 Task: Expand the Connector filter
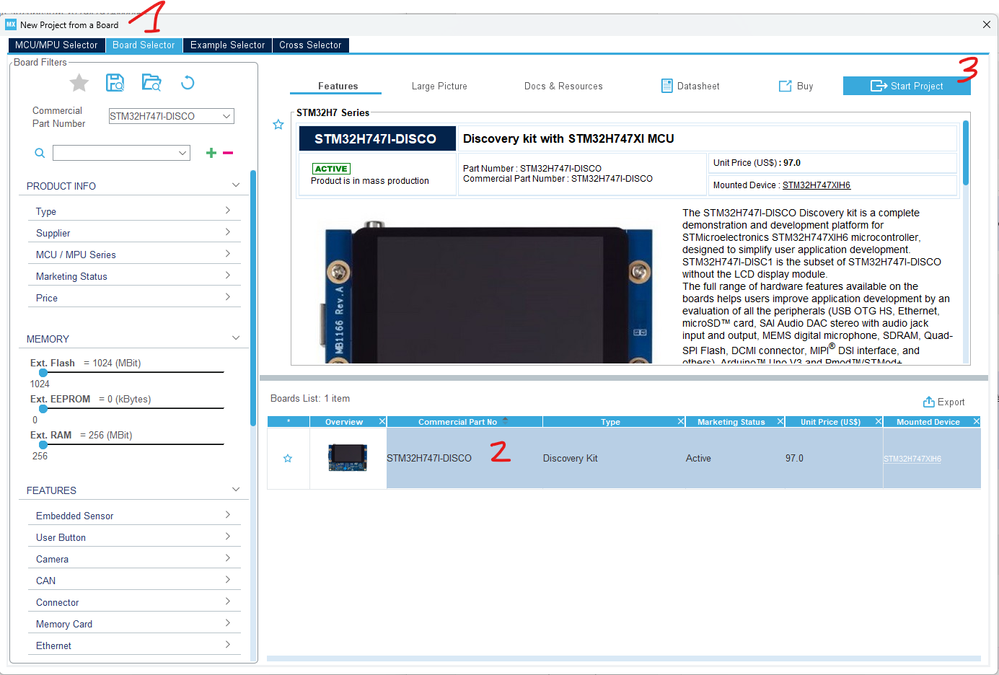point(134,602)
